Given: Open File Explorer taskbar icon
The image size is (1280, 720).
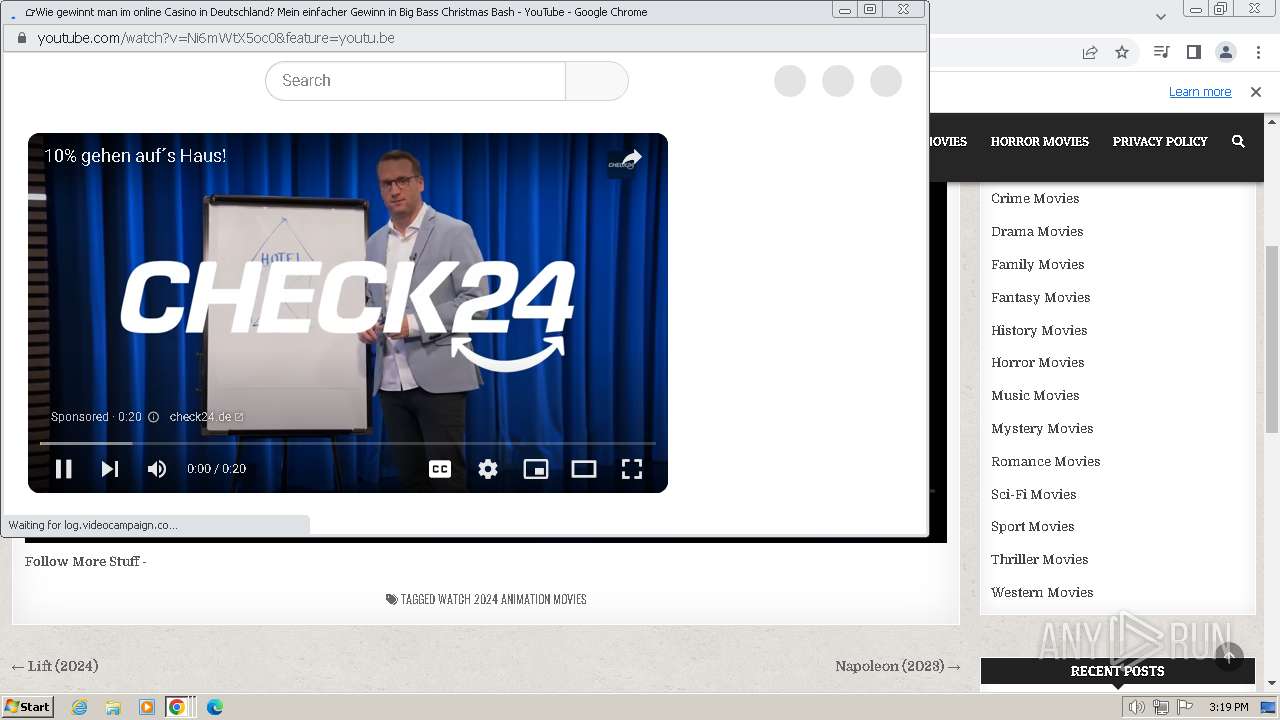Looking at the screenshot, I should 113,707.
